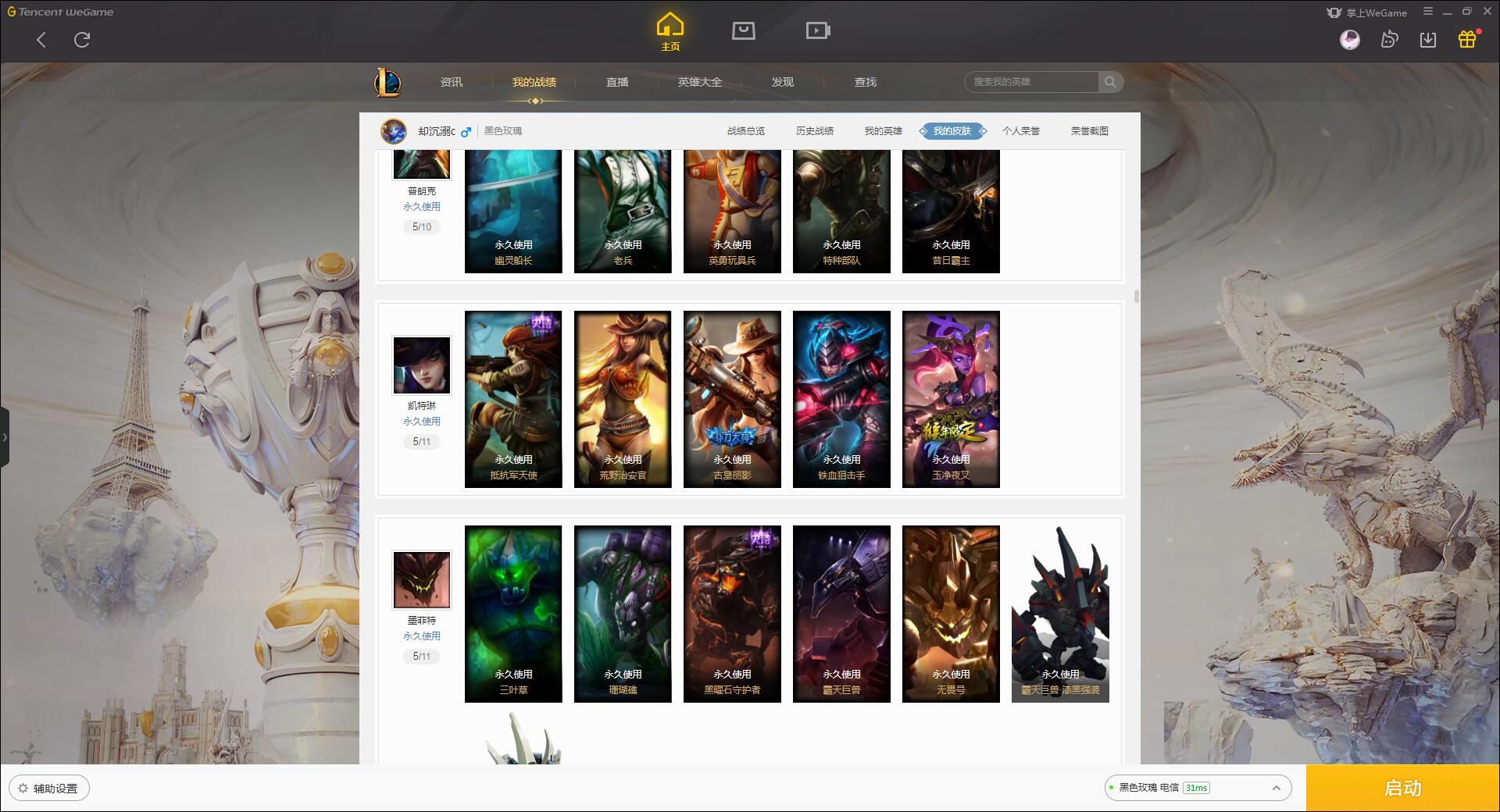Open the 历史战绩 sub-tab
This screenshot has width=1500, height=812.
point(815,131)
